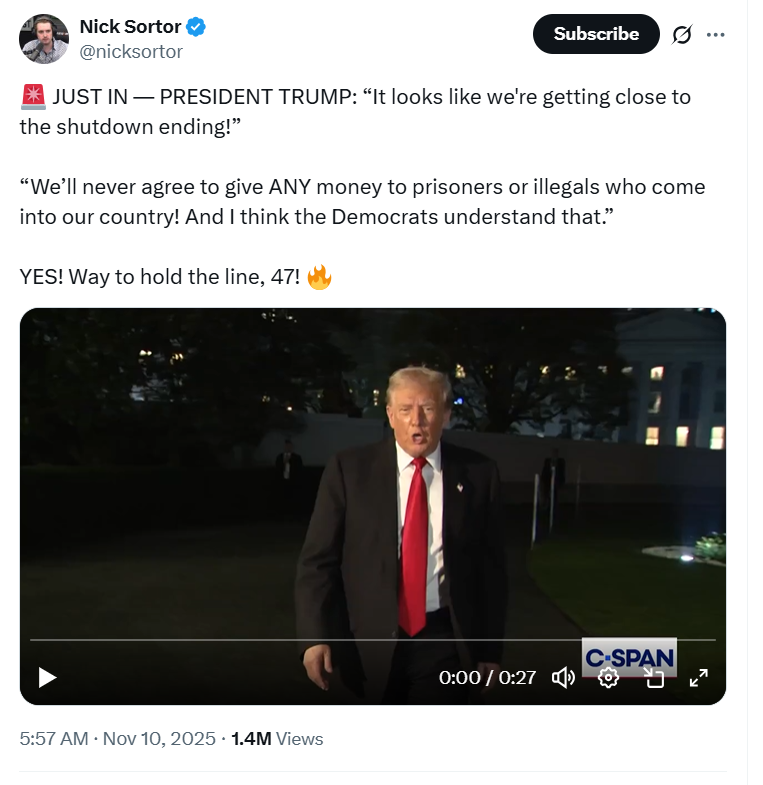Open video settings gear
The height and width of the screenshot is (785, 763).
click(608, 677)
